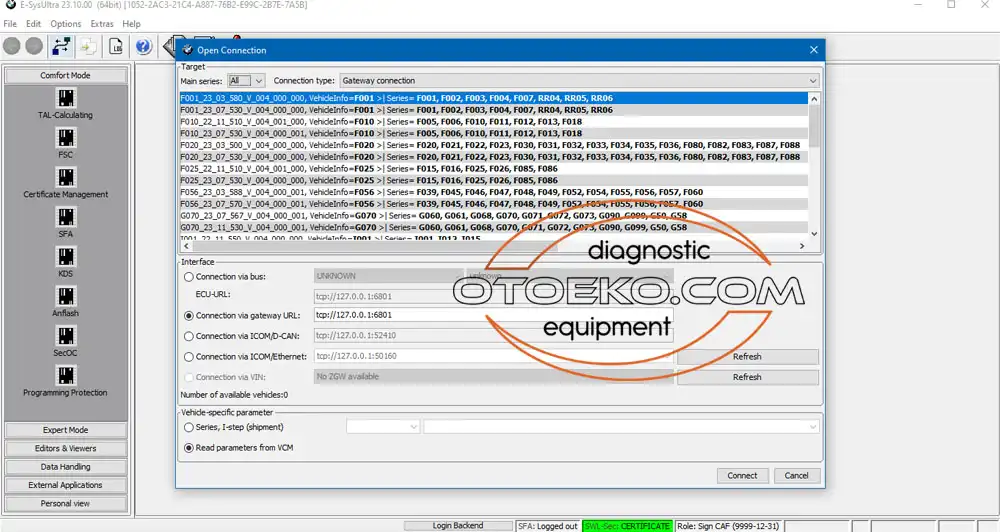Viewport: 1000px width, 532px height.
Task: Open the Edit menu
Action: 33,24
